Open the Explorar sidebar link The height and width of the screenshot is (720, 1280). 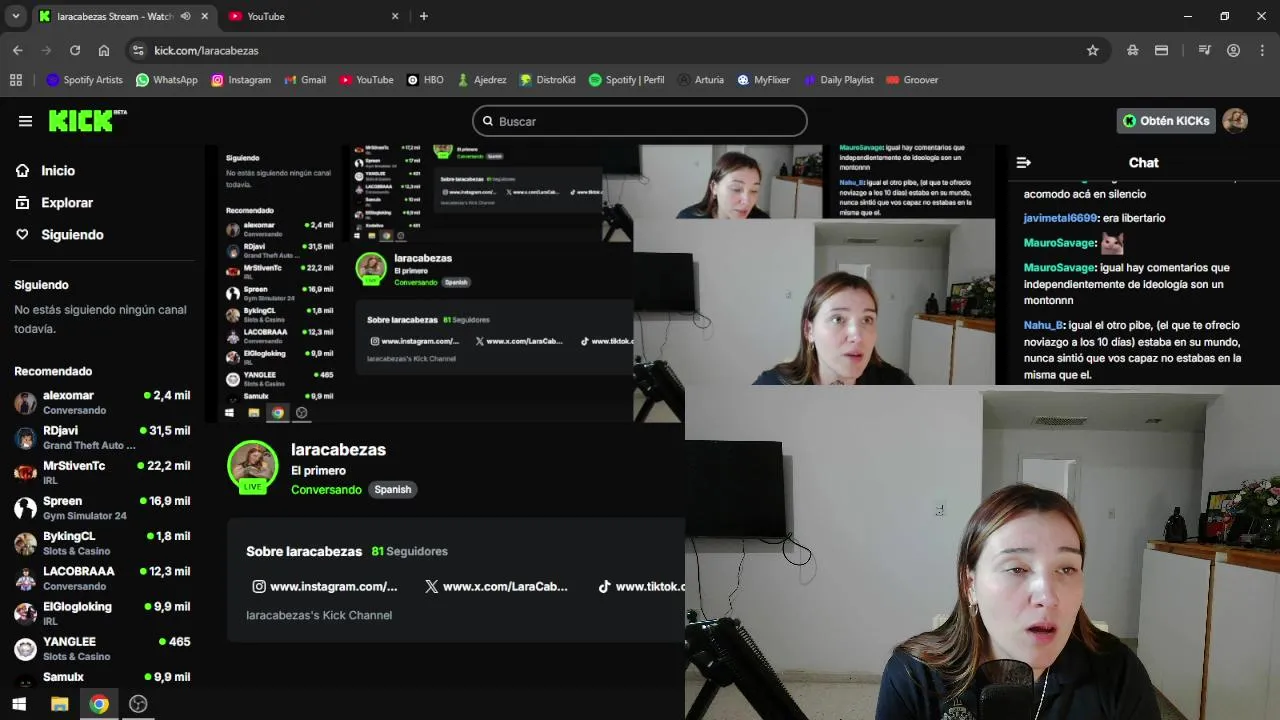(67, 203)
